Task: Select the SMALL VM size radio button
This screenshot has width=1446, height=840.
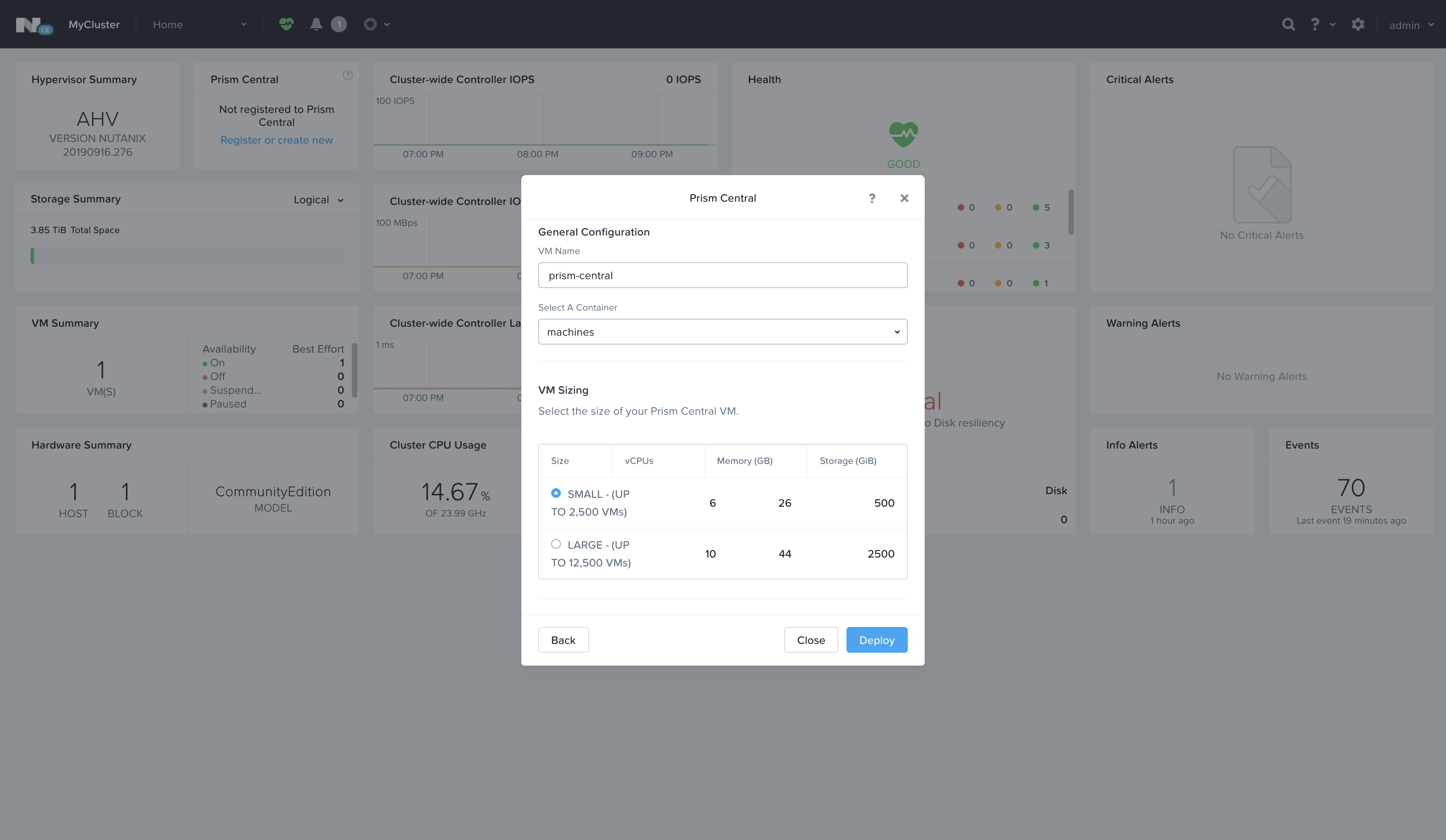Action: pyautogui.click(x=556, y=493)
